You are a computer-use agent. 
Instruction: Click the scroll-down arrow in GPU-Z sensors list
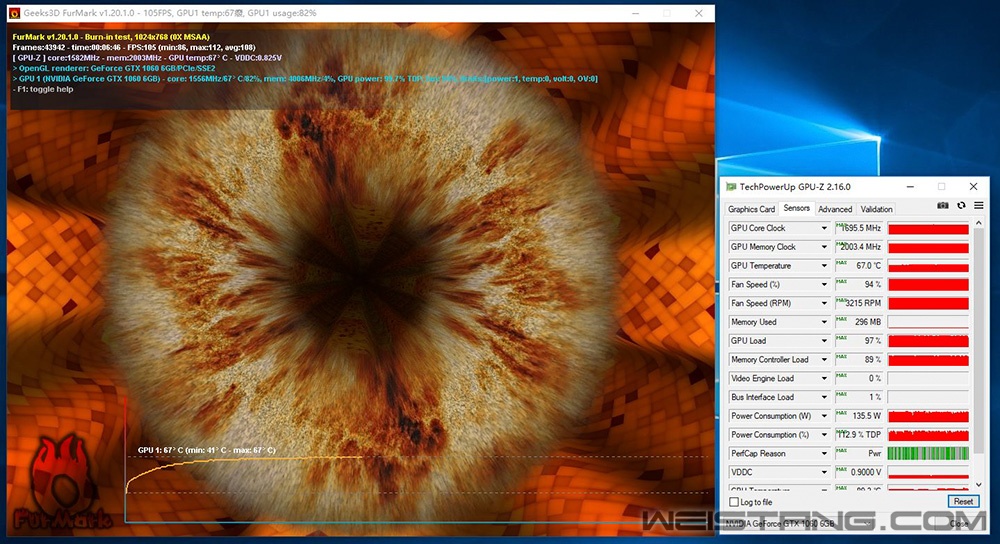pos(979,485)
